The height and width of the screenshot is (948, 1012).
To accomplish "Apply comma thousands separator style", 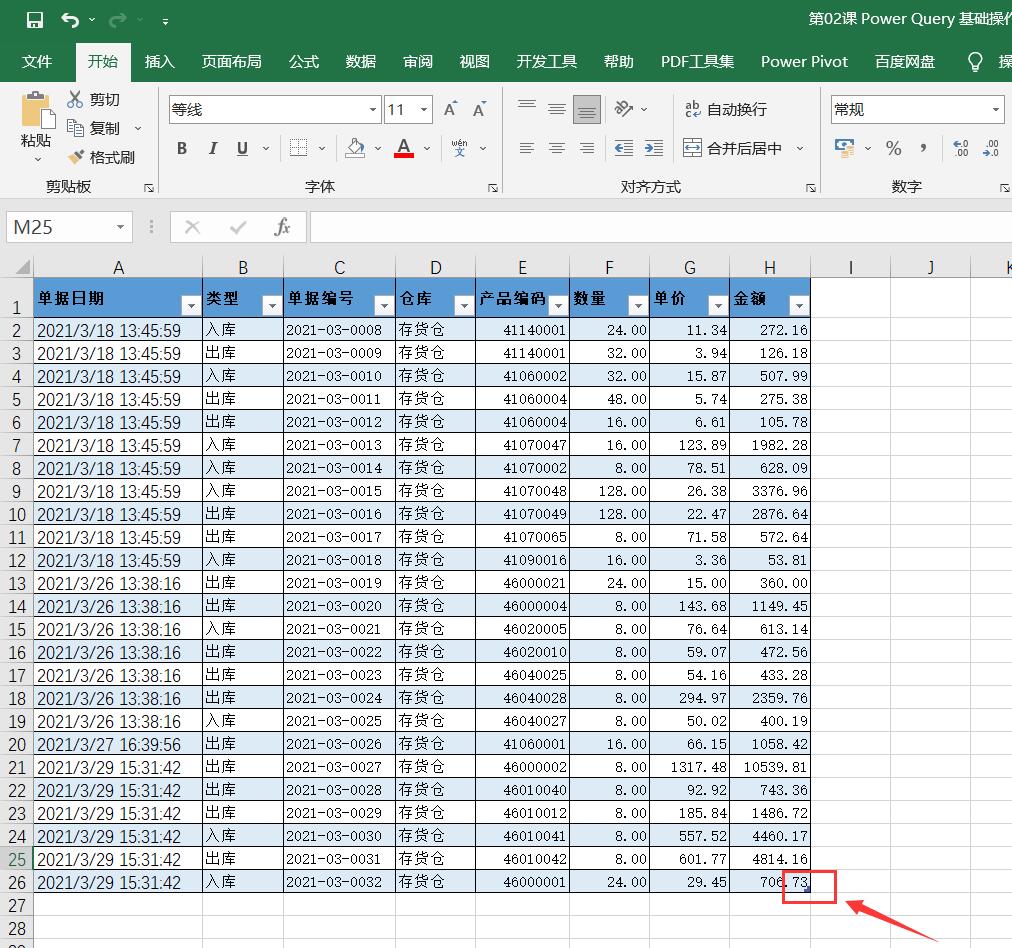I will click(x=924, y=148).
